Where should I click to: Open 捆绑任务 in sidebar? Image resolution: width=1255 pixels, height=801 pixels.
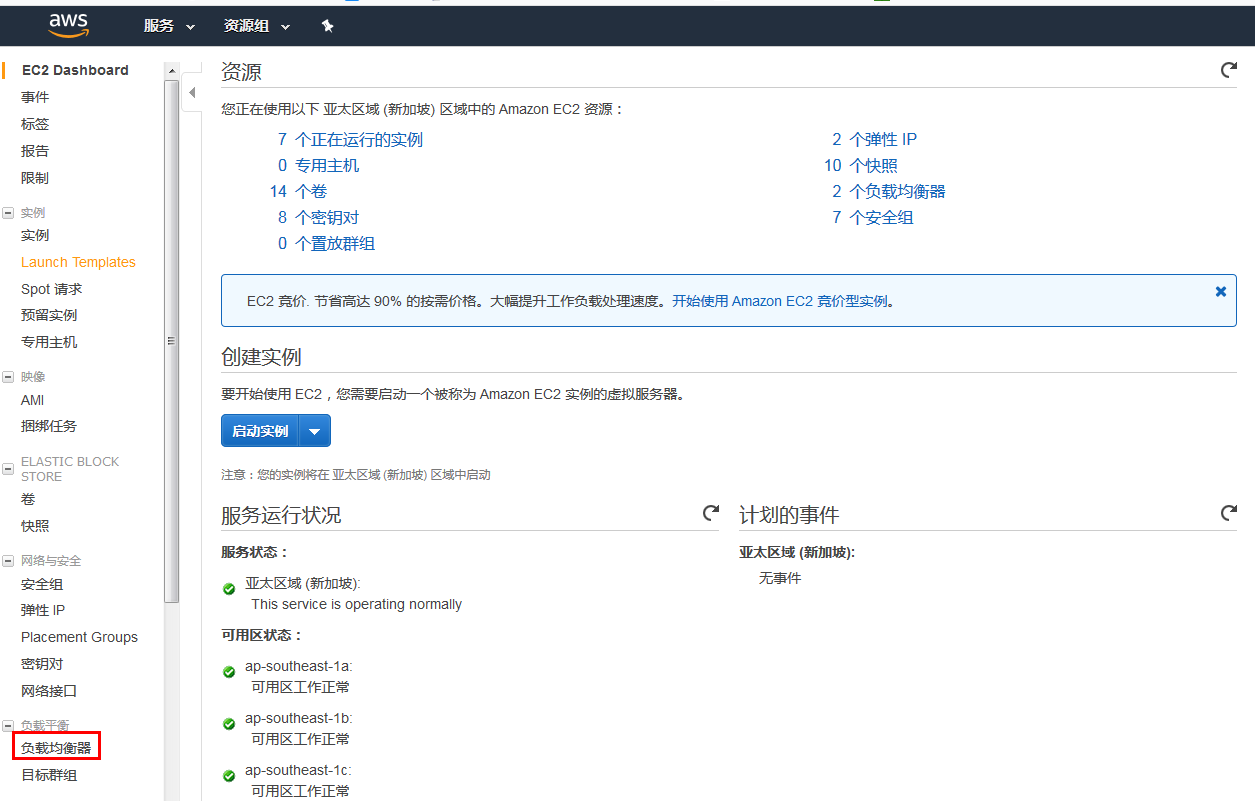(x=49, y=426)
